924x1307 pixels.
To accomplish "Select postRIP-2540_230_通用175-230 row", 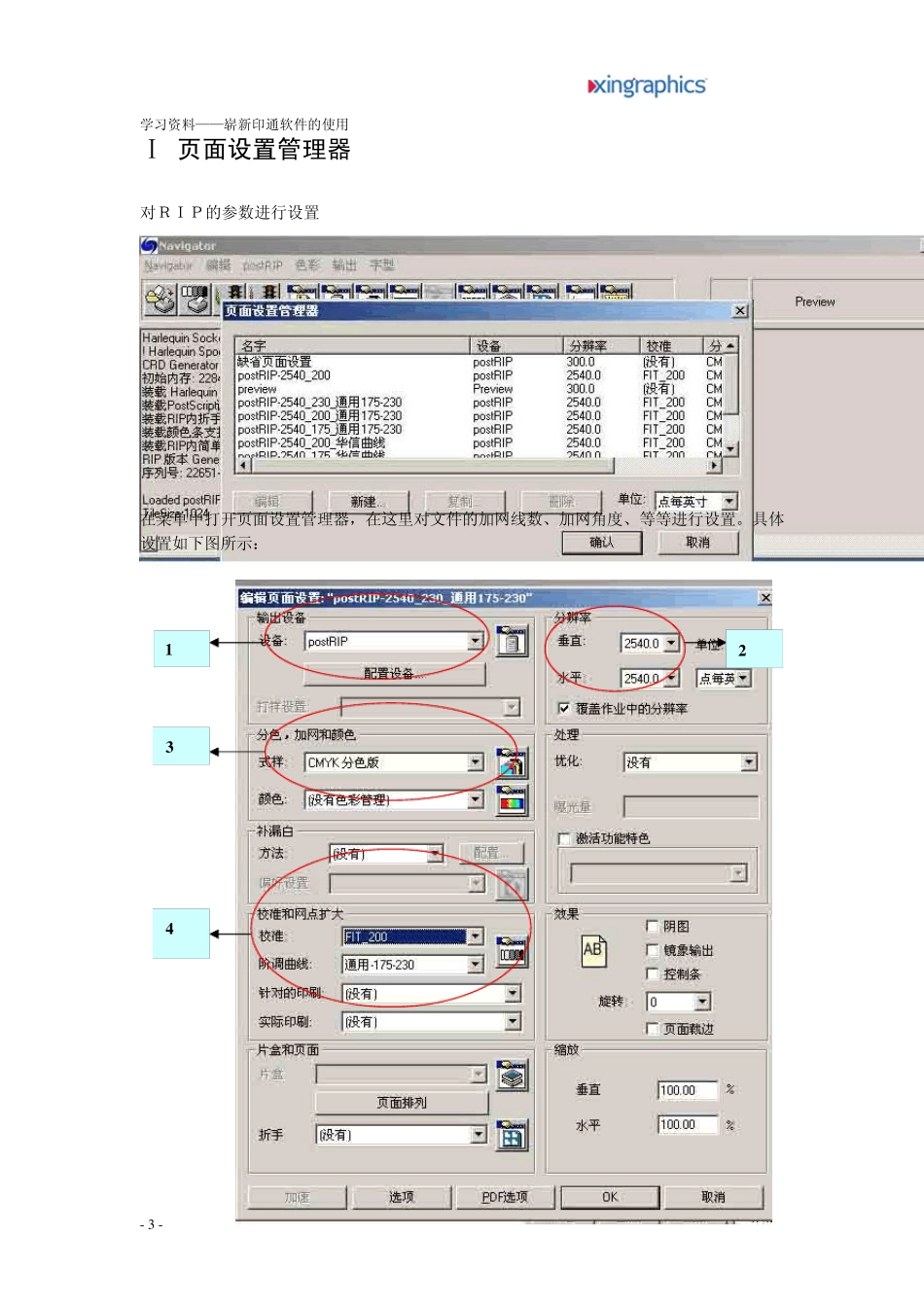I will coord(480,403).
